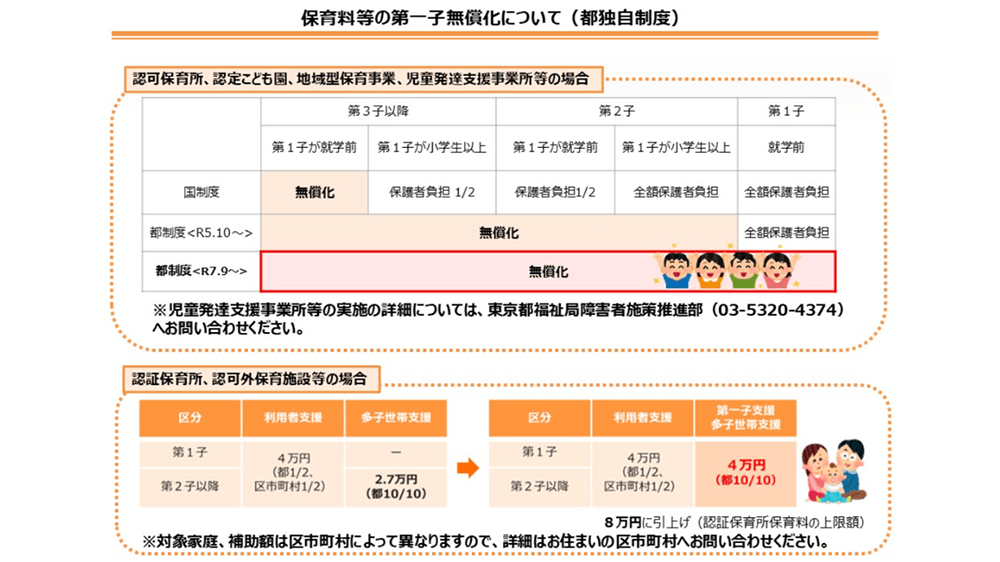Click 4万円 (都1/2、区市町村1/2) in right table

643,473
